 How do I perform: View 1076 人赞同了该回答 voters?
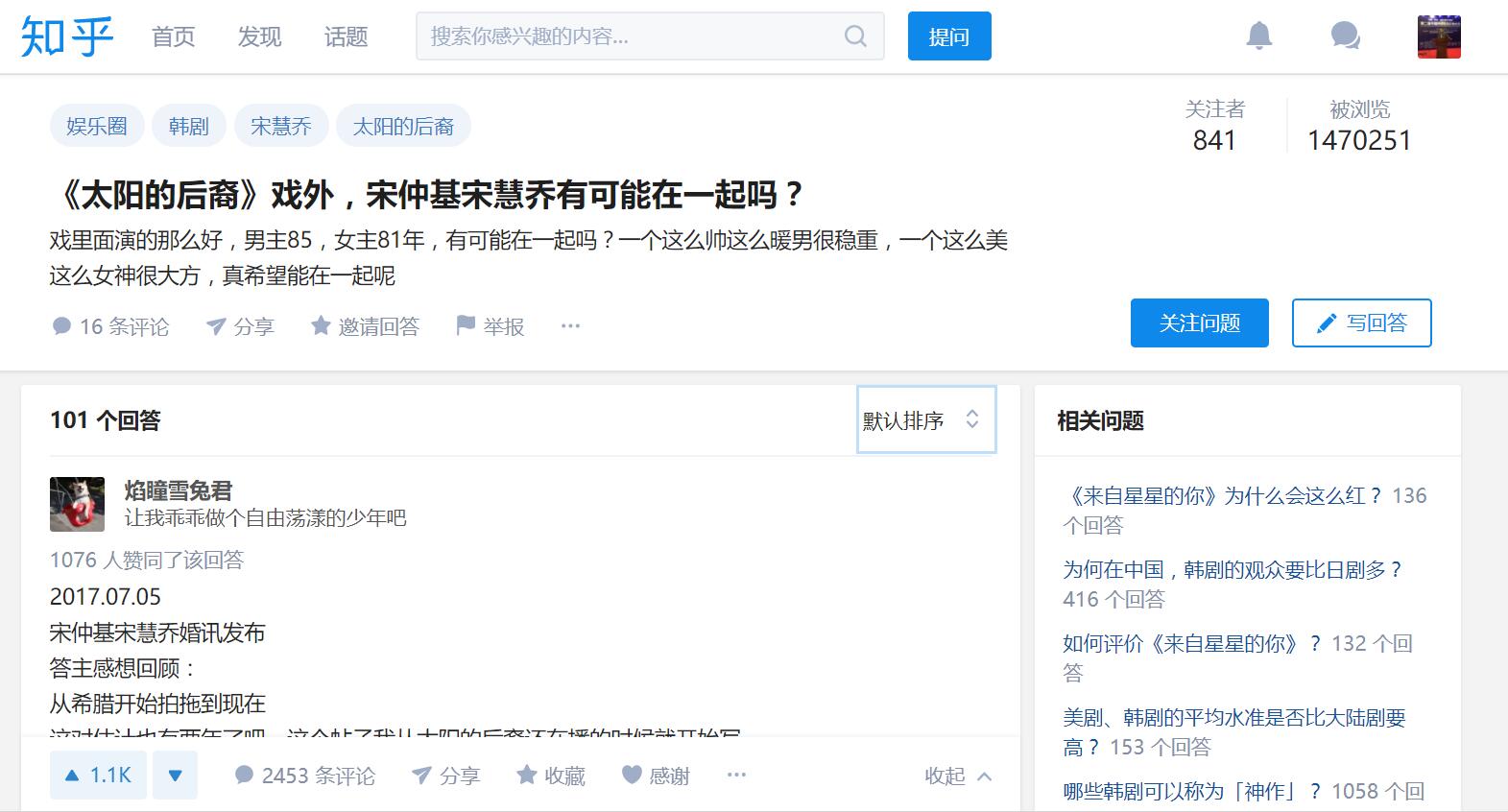coord(147,560)
